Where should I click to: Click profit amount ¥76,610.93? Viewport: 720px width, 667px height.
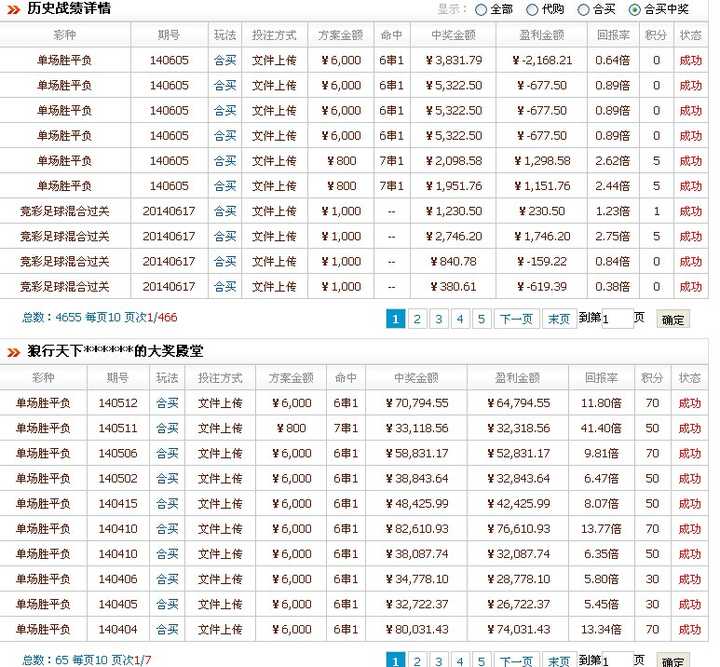(518, 529)
